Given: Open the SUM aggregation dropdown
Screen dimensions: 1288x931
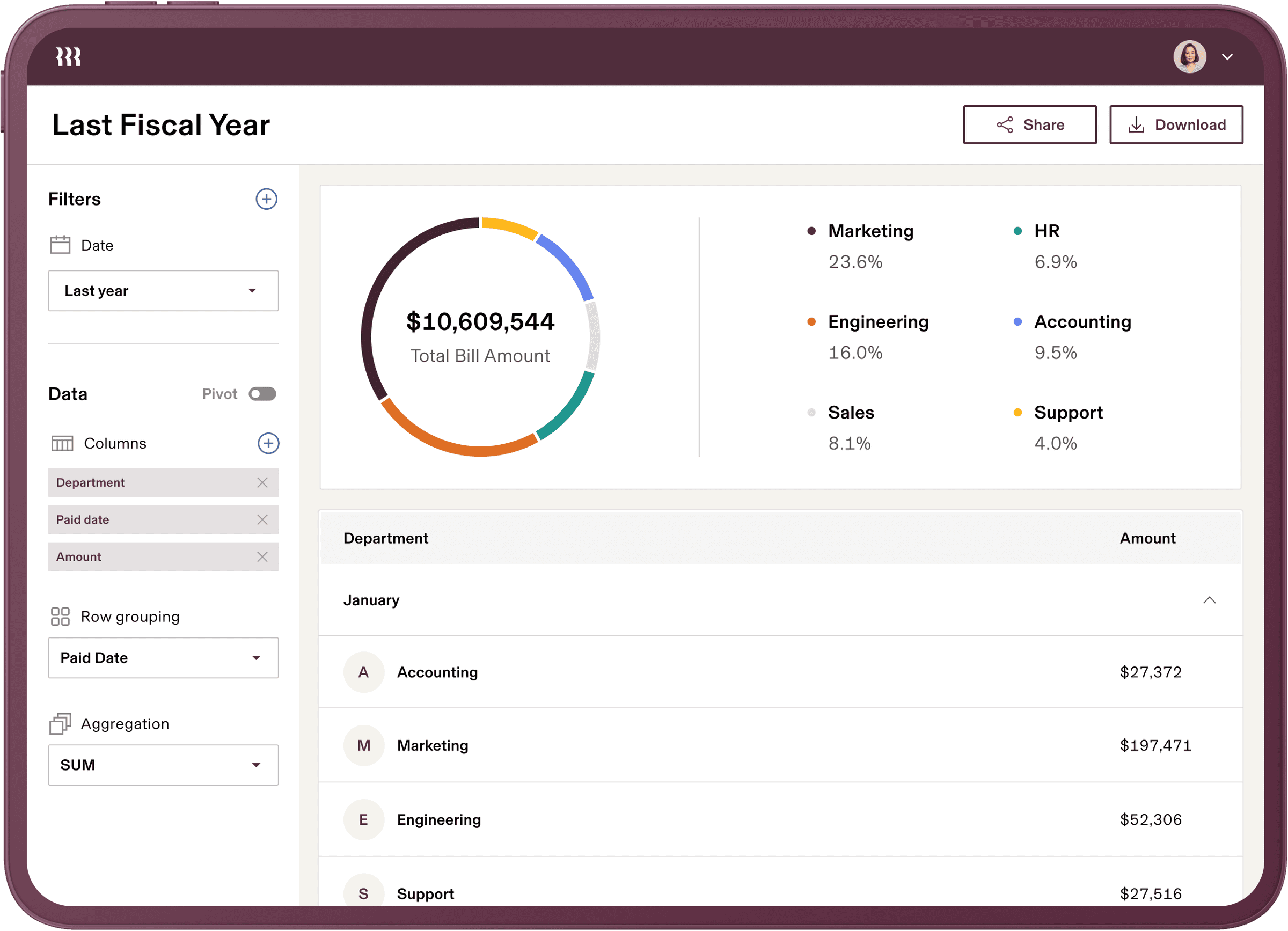Looking at the screenshot, I should click(163, 765).
